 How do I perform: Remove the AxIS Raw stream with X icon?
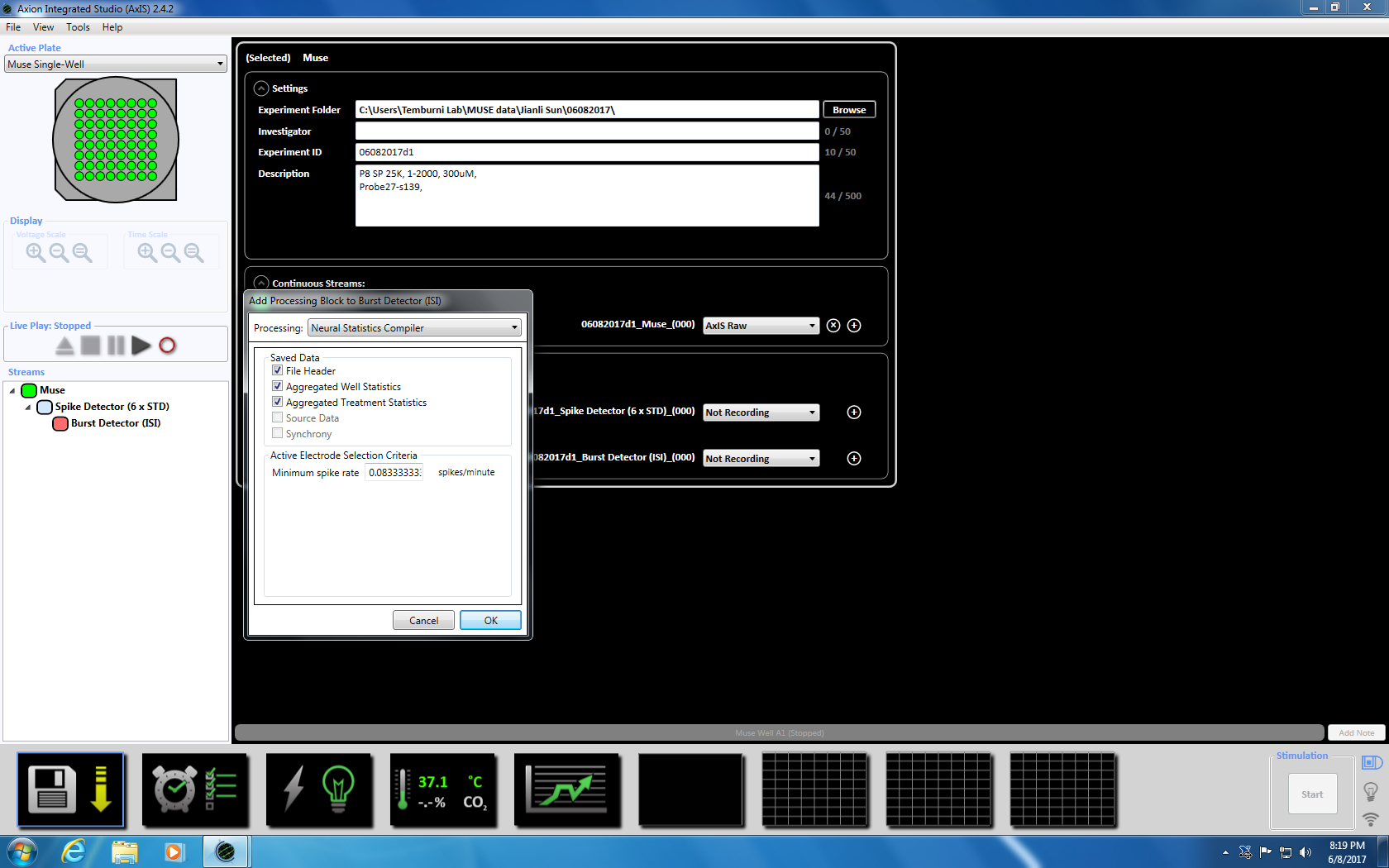(x=833, y=326)
